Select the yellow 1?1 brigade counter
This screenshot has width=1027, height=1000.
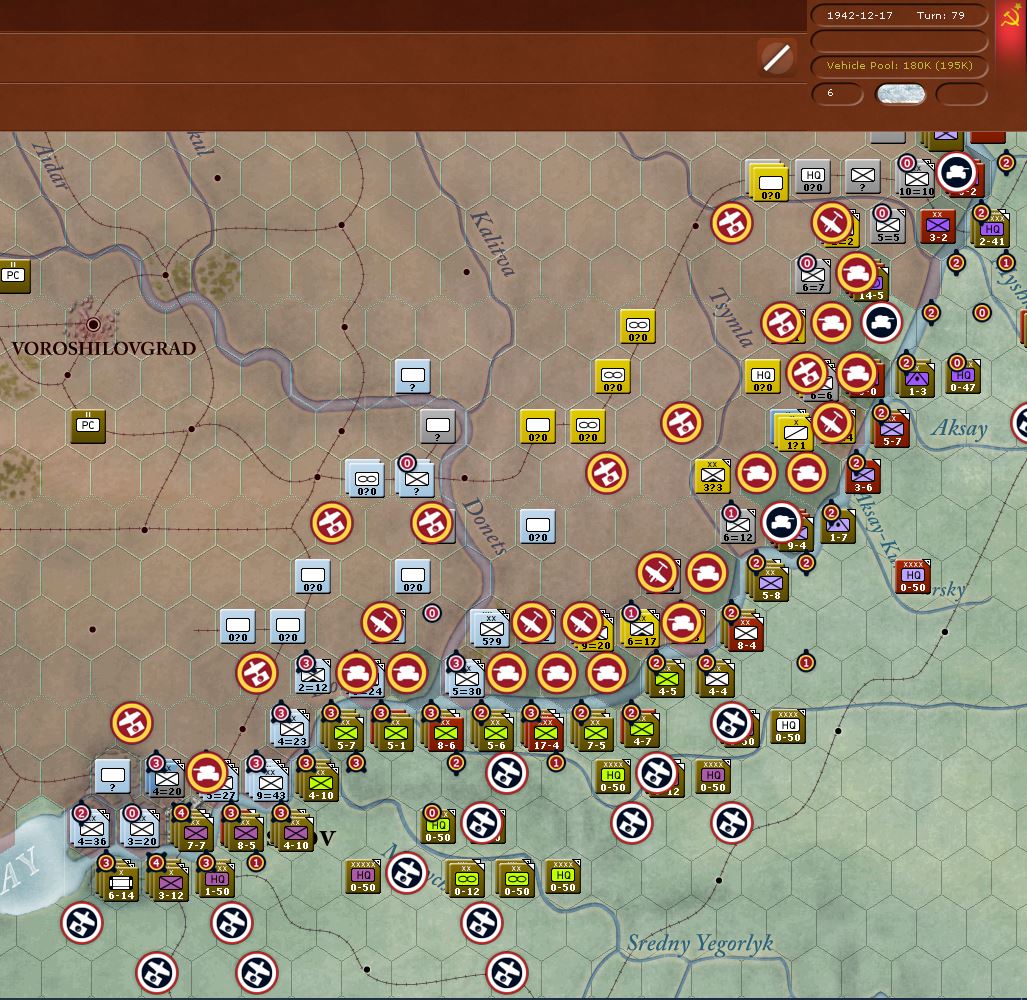point(795,434)
